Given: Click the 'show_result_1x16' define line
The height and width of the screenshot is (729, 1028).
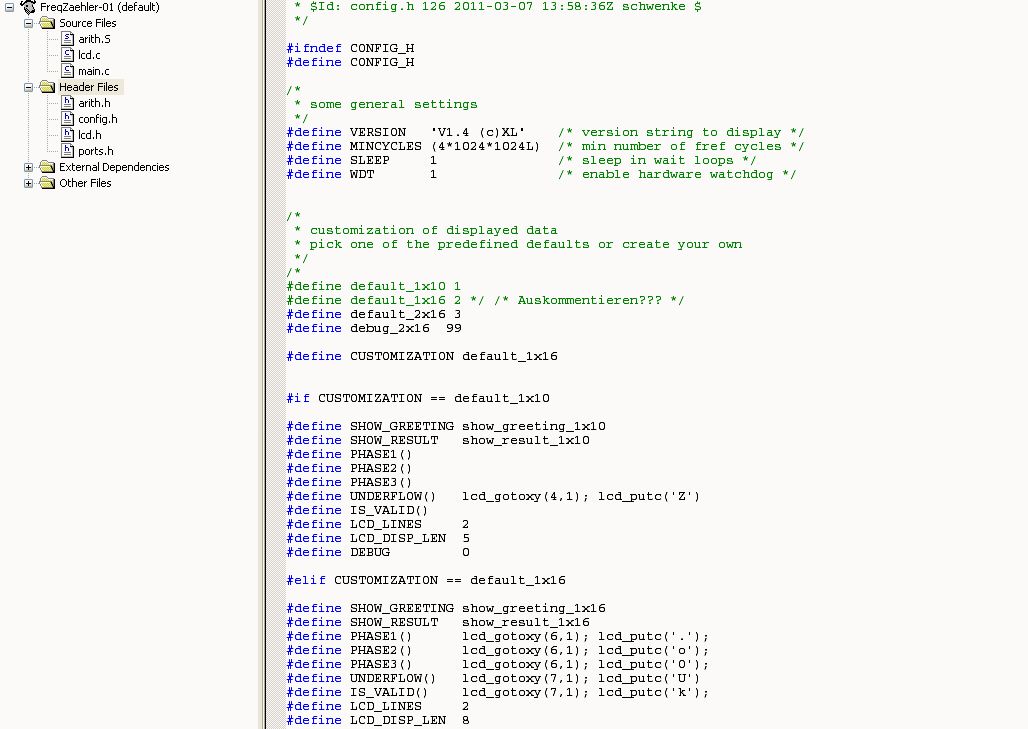Looking at the screenshot, I should (438, 622).
